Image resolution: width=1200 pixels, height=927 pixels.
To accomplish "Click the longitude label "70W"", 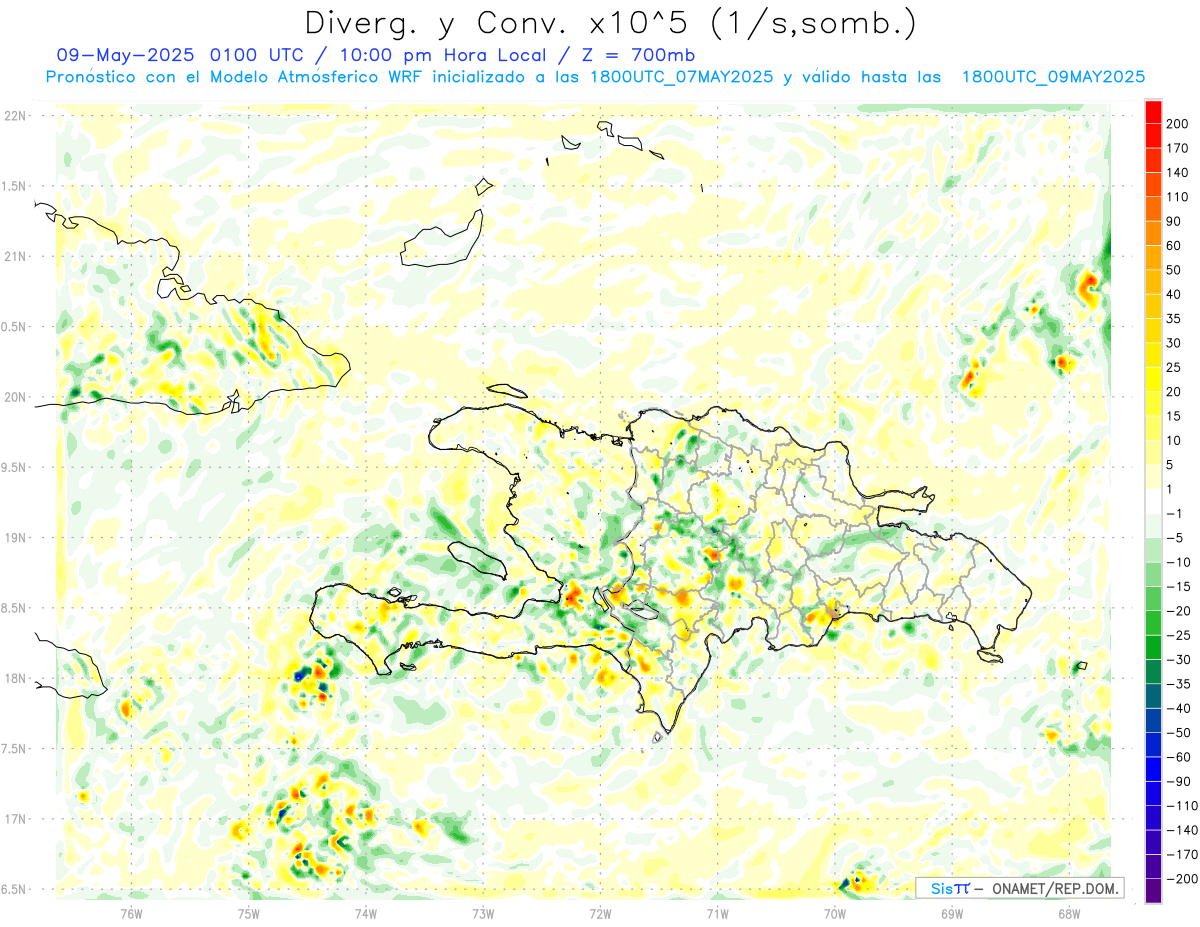I will tap(834, 912).
